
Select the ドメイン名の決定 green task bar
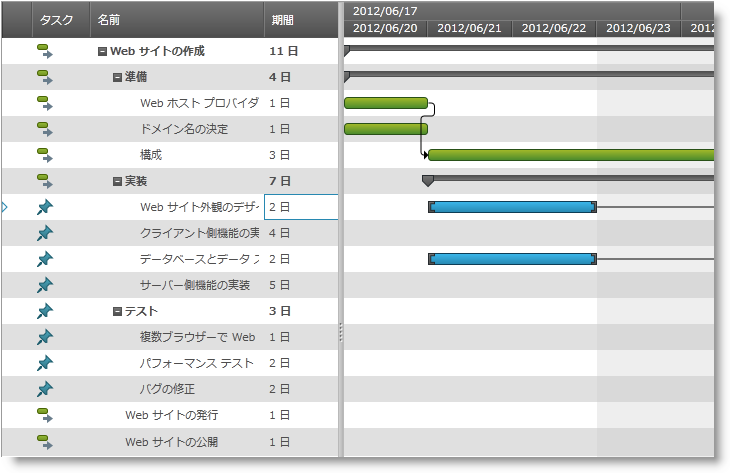(386, 129)
